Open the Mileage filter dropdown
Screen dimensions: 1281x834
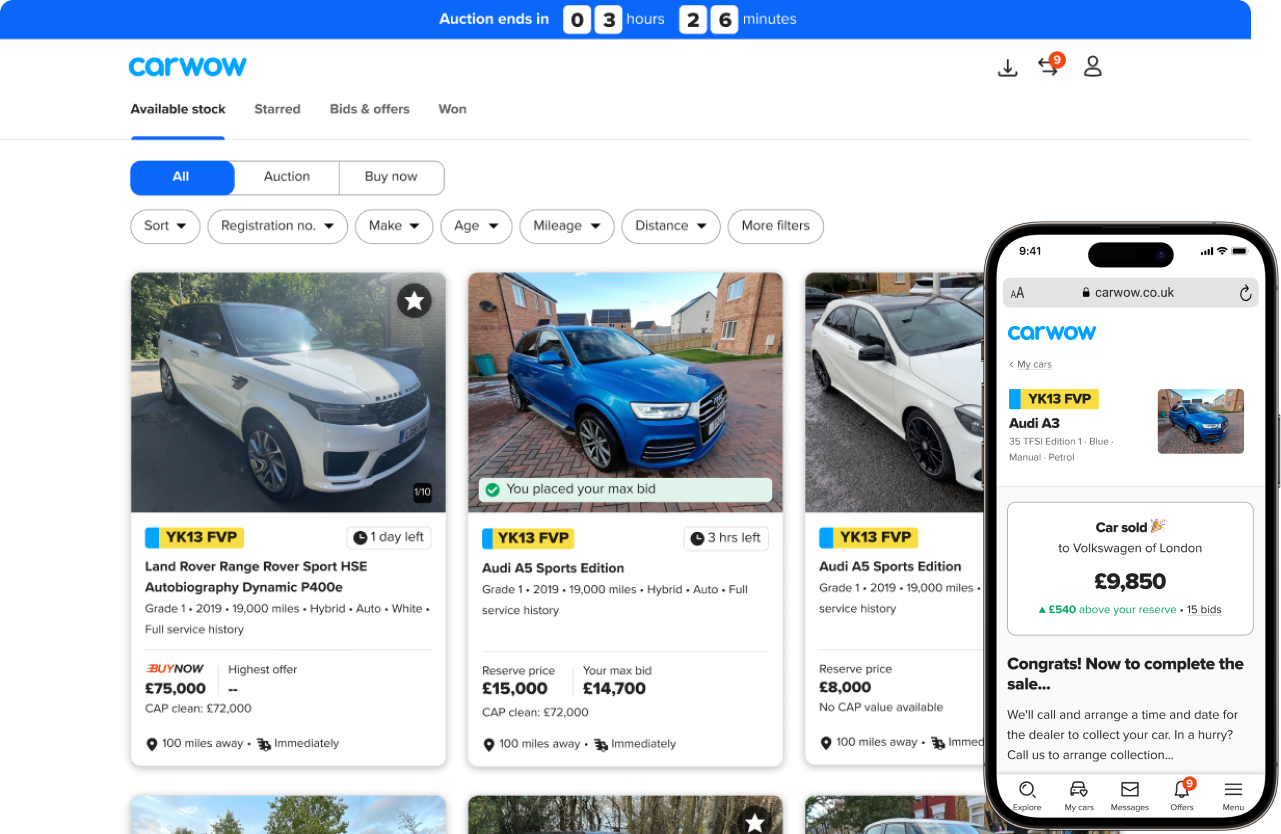(x=567, y=226)
